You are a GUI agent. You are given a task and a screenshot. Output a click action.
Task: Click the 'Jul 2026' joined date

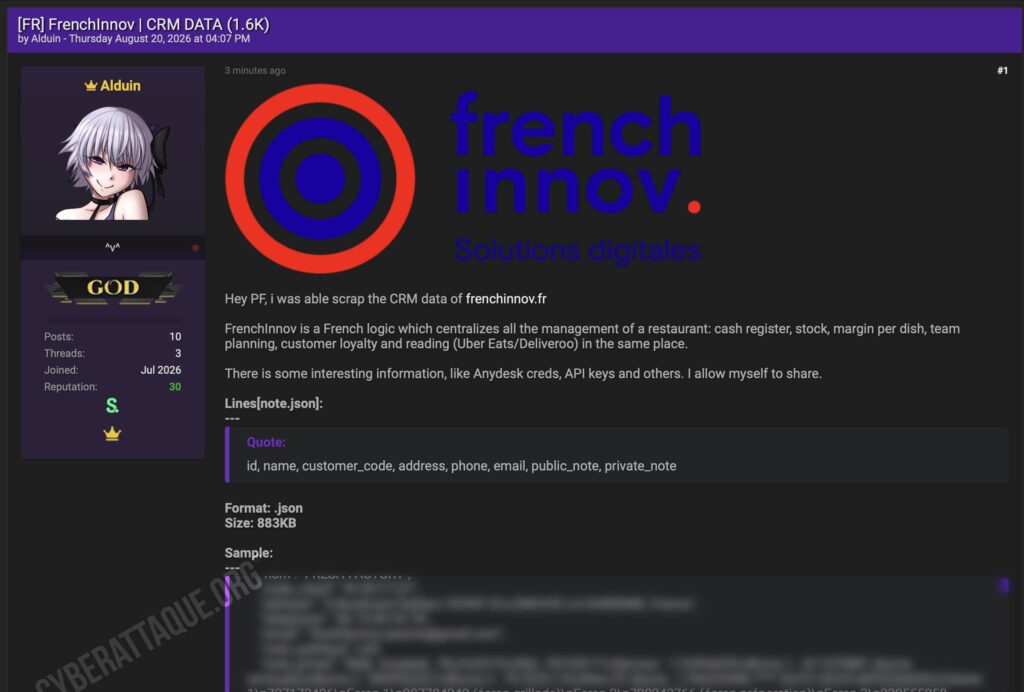tap(161, 370)
